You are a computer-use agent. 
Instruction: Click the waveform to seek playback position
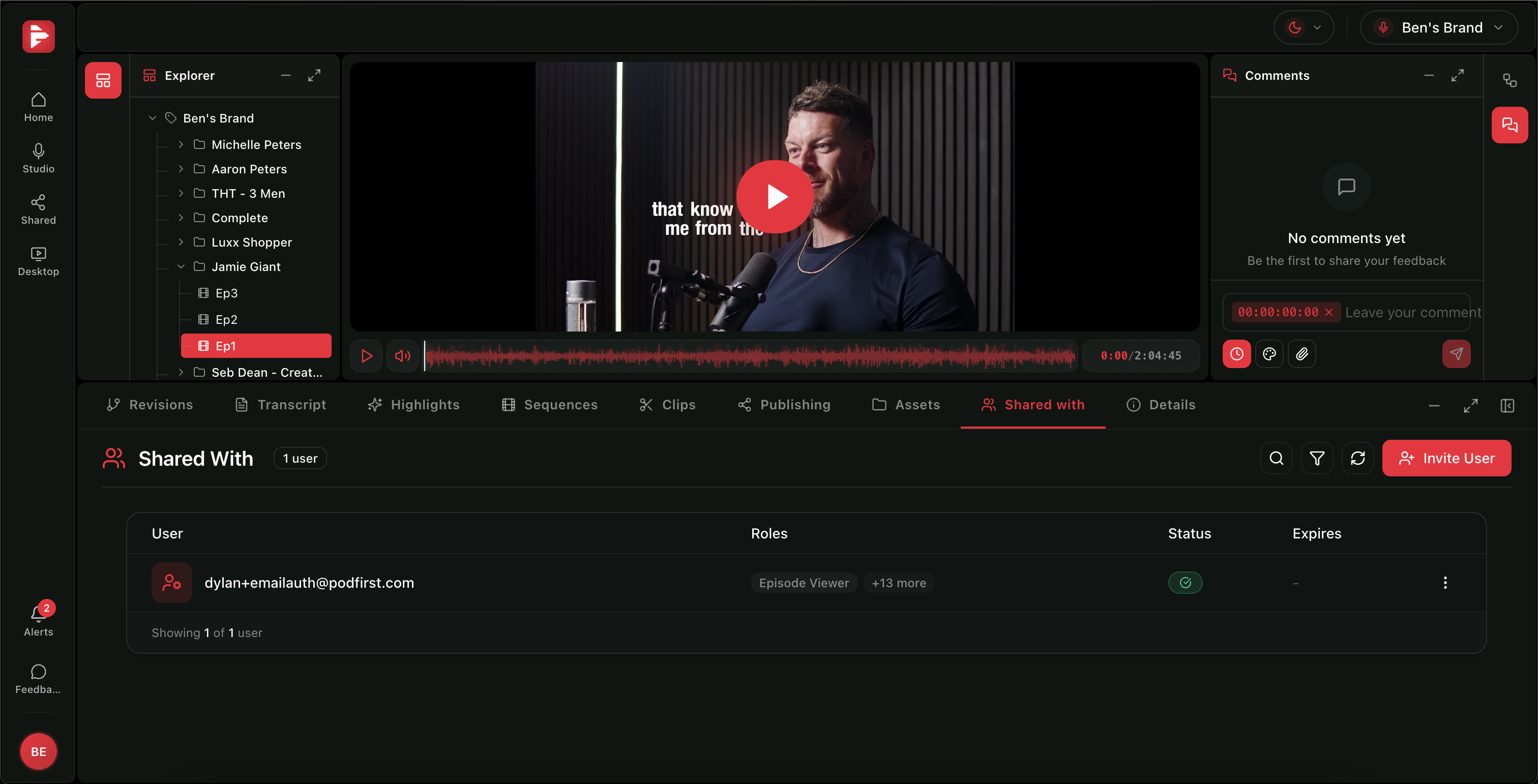click(x=746, y=356)
